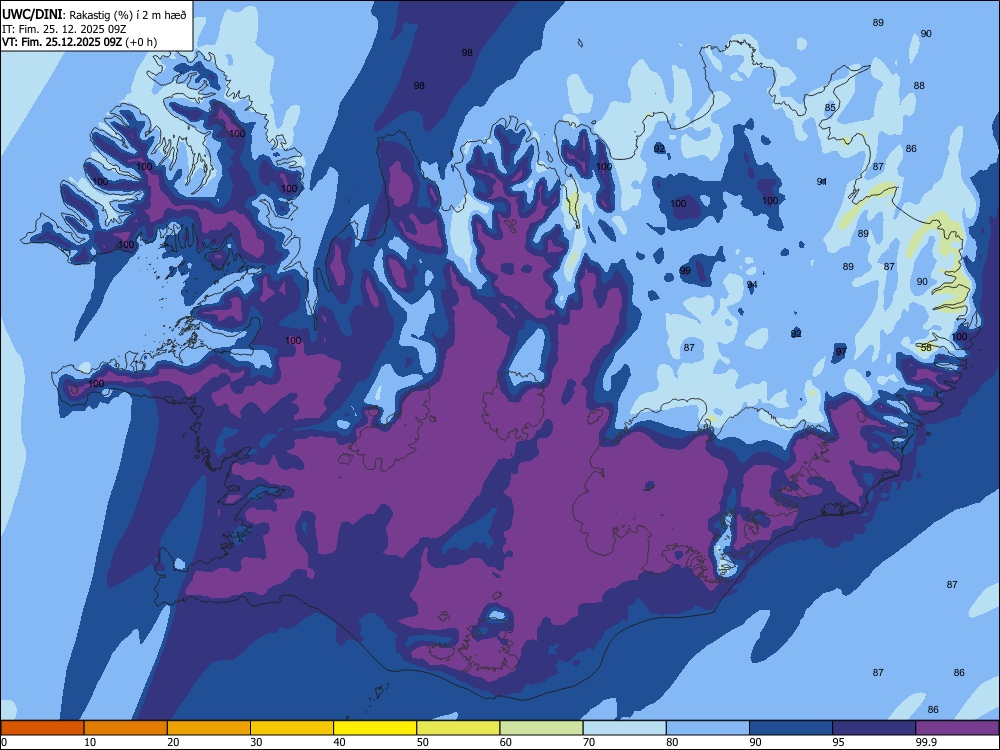Click the '58' humidity value on map

(x=926, y=348)
